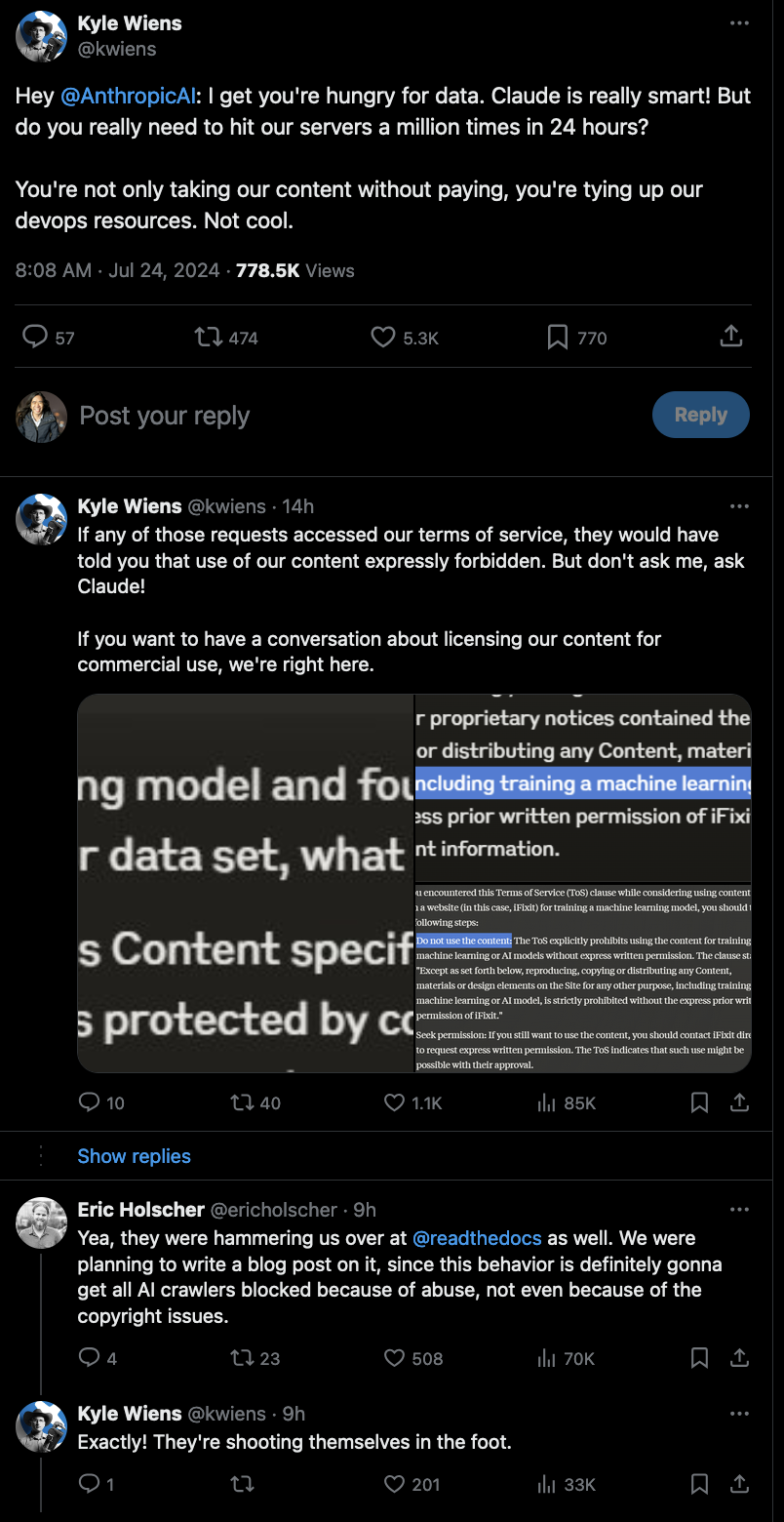Click the blue Reply button

coord(700,415)
